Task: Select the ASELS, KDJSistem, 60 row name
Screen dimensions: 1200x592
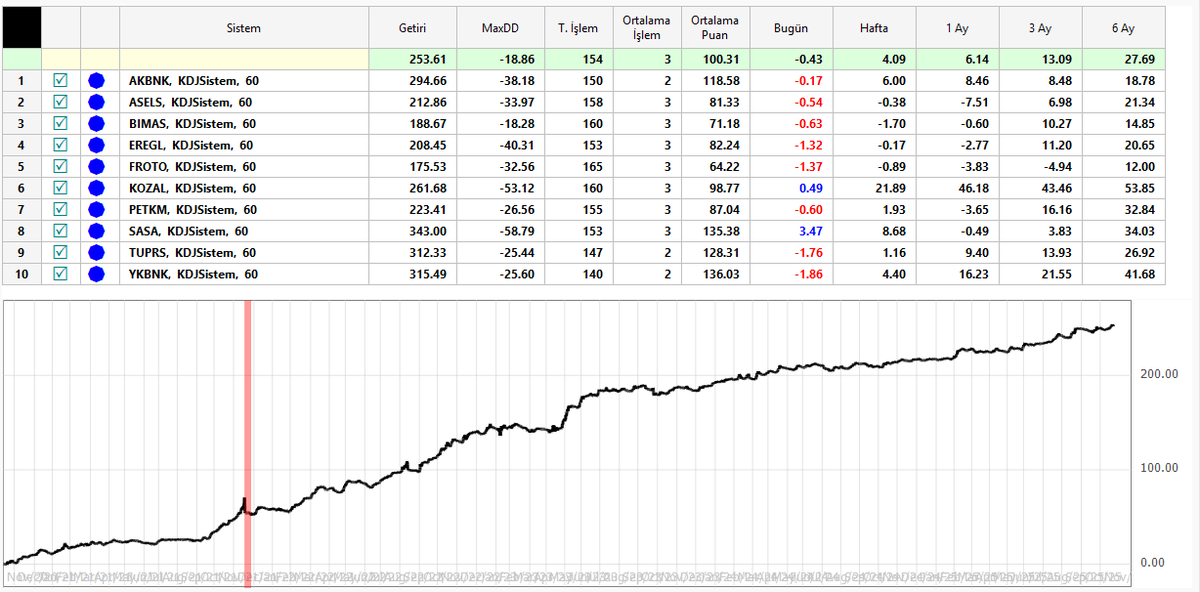Action: coord(190,102)
